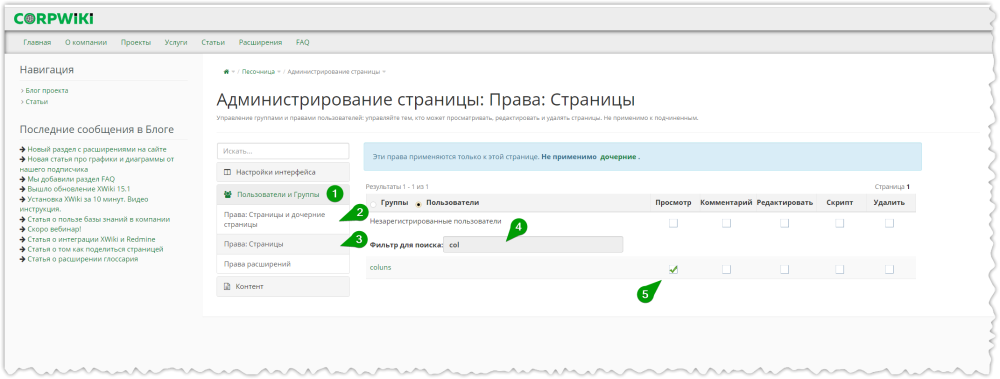Screen dimensions: 1000x379
Task: Click the Скрипт column header
Action: 839,203
